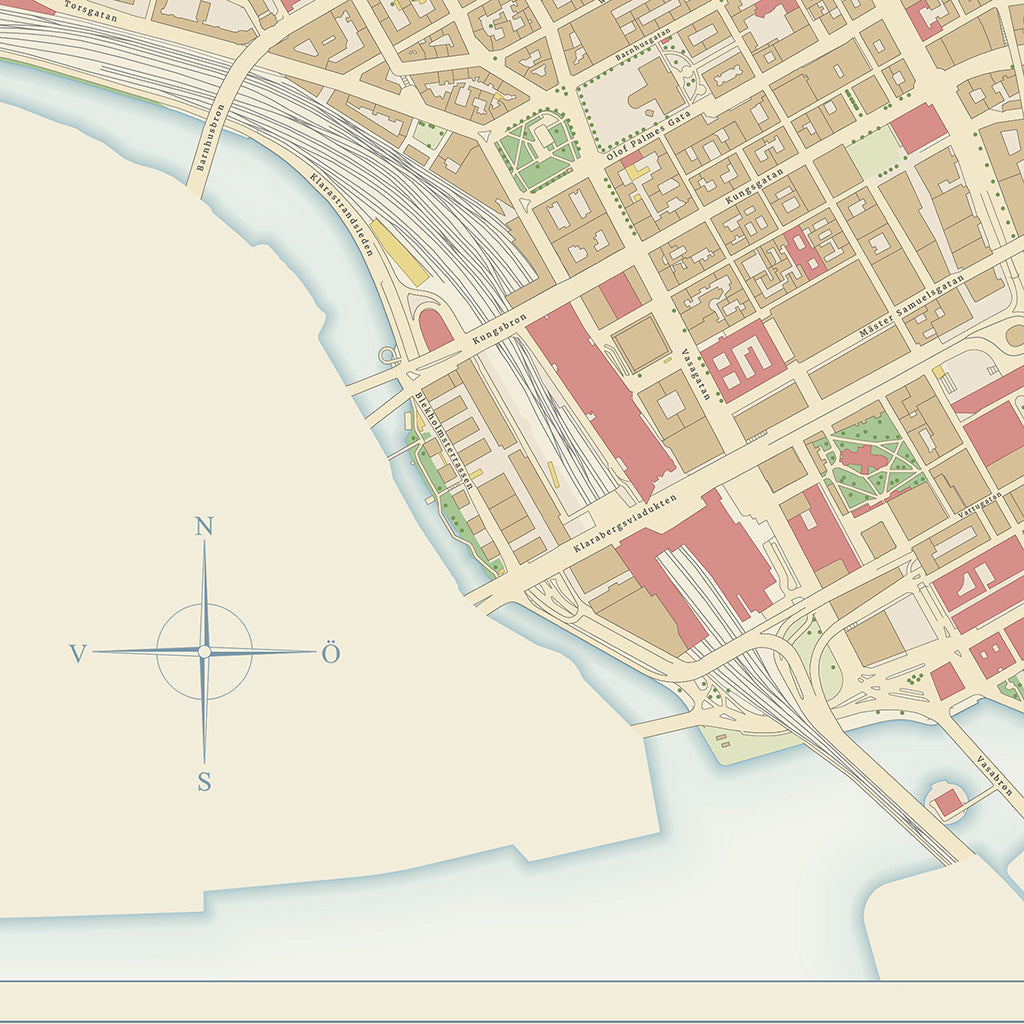
Task: Click the Blekholmsterrassen street label
Action: point(443,441)
